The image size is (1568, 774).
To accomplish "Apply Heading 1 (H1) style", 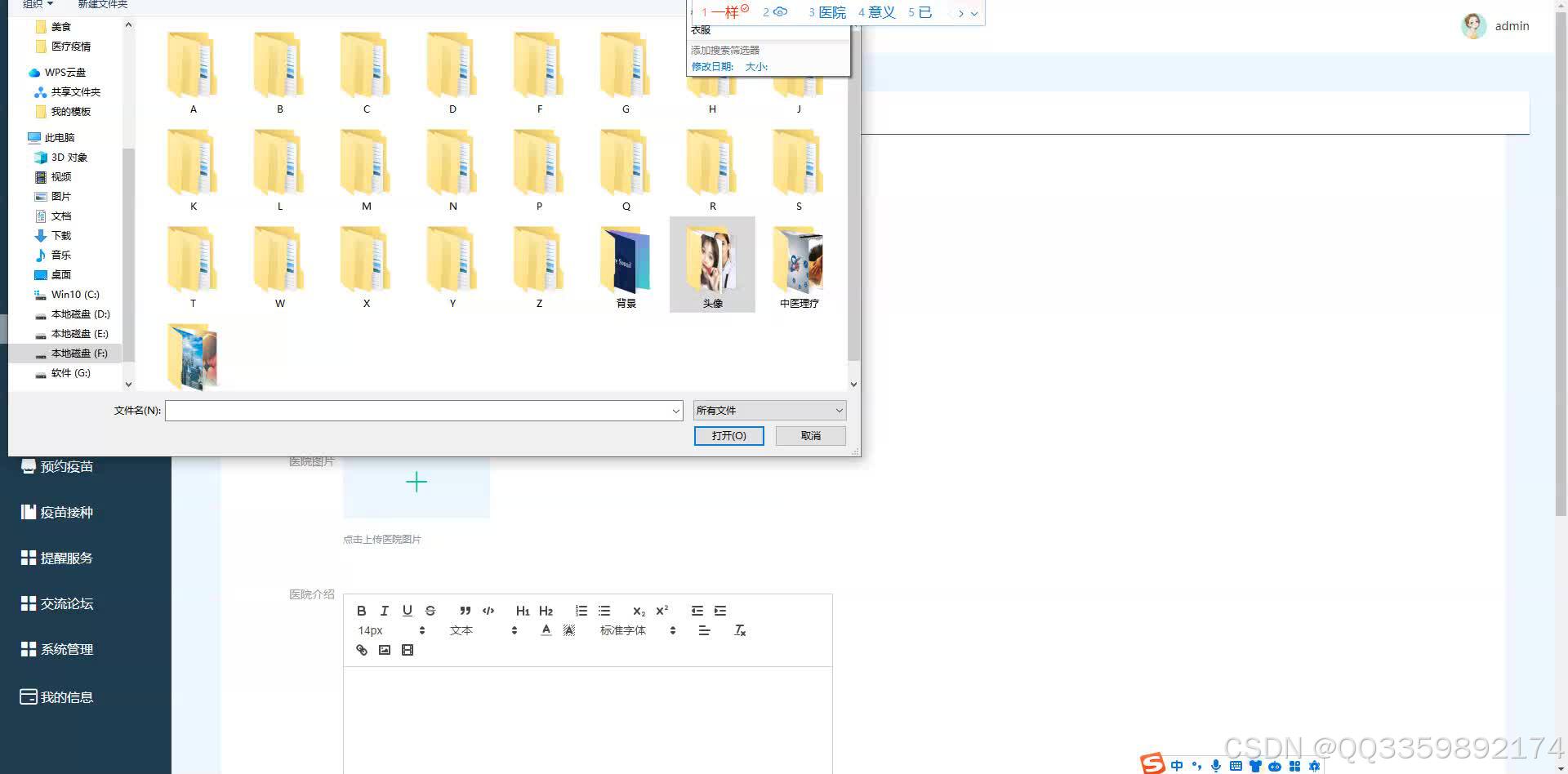I will tap(523, 611).
